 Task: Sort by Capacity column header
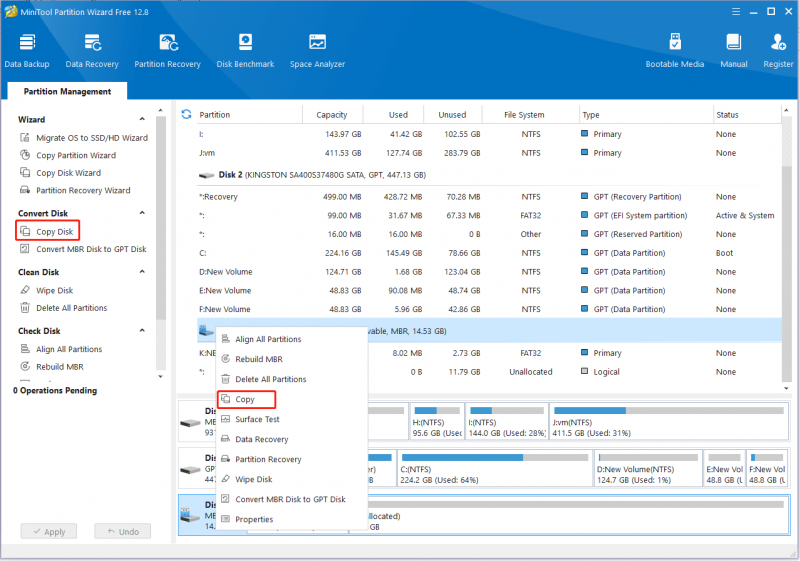(332, 115)
